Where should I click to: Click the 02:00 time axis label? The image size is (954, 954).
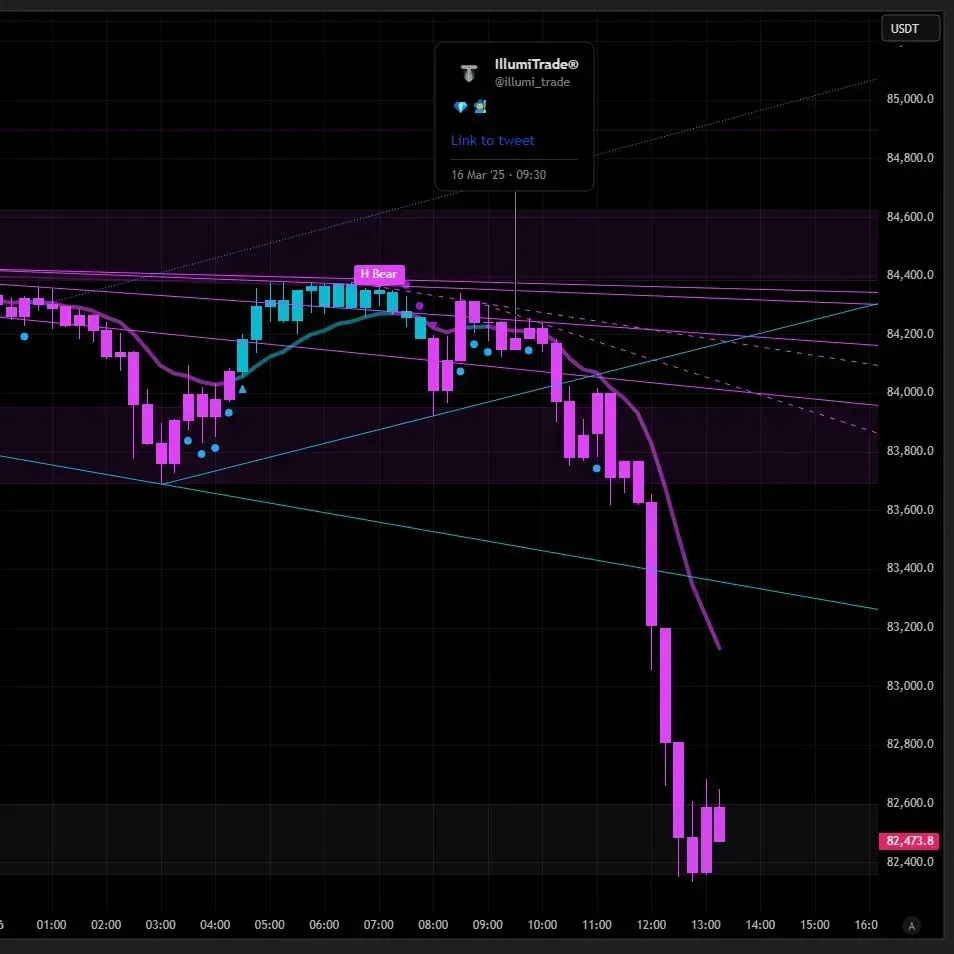pos(106,925)
